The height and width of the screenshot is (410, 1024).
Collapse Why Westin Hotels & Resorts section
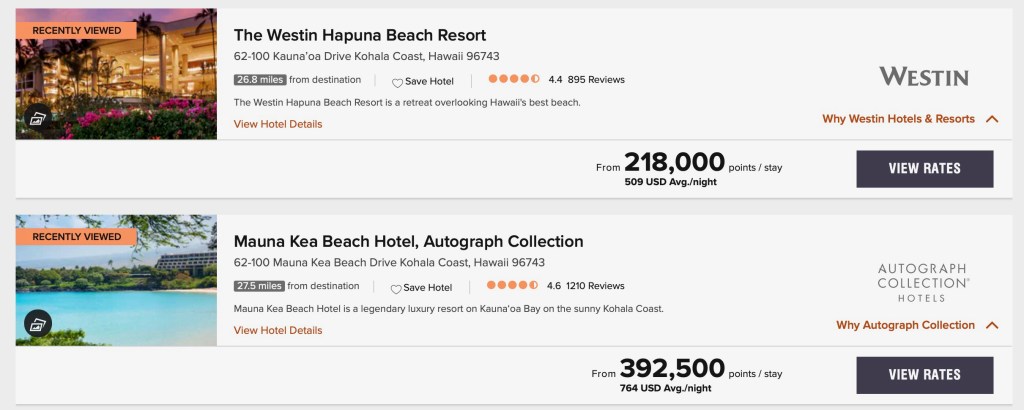(991, 119)
